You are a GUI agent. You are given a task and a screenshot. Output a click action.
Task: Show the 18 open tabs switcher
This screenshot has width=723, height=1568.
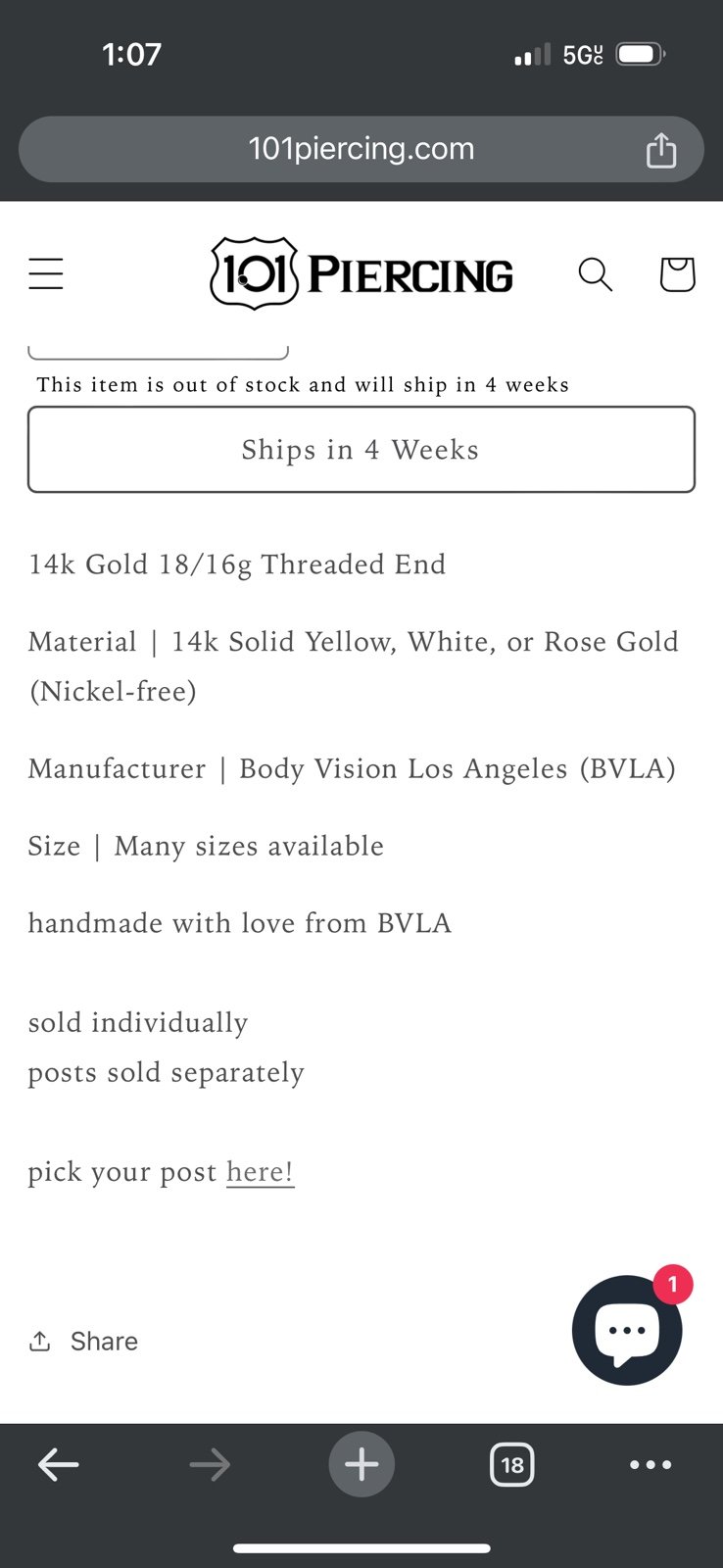tap(511, 1465)
